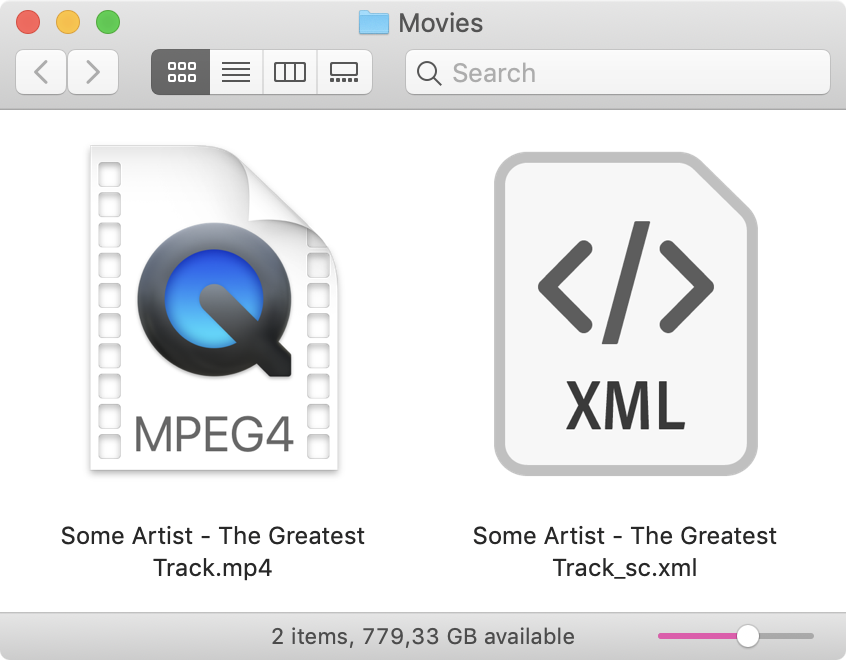Click the Movies folder icon in title bar

374,23
